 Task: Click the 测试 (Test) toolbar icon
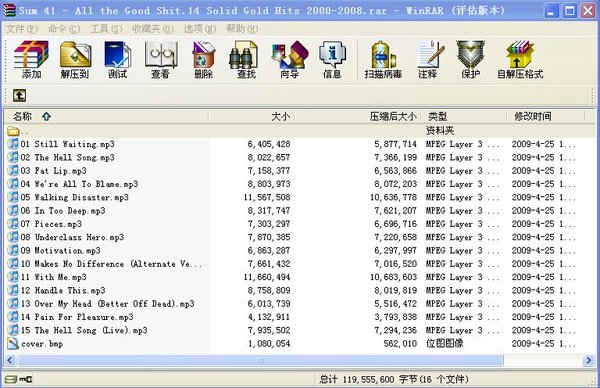pyautogui.click(x=117, y=60)
